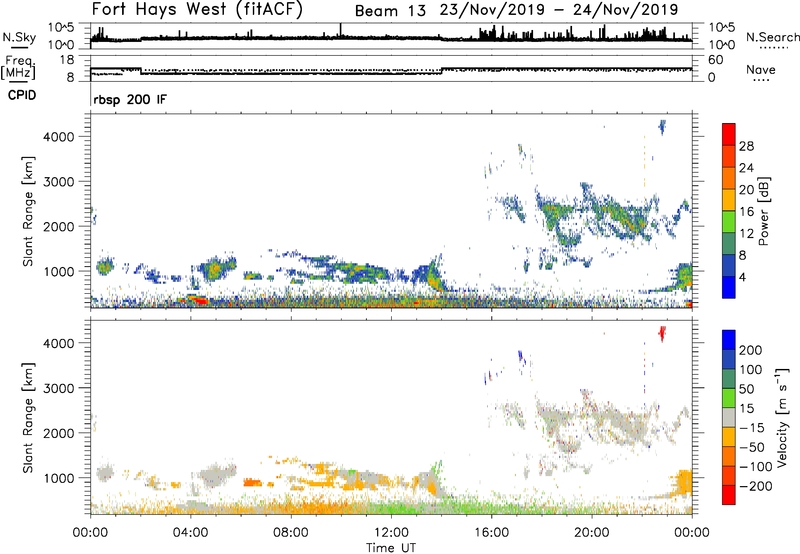
Task: Click the velocity scale value '200'
Action: coord(751,350)
